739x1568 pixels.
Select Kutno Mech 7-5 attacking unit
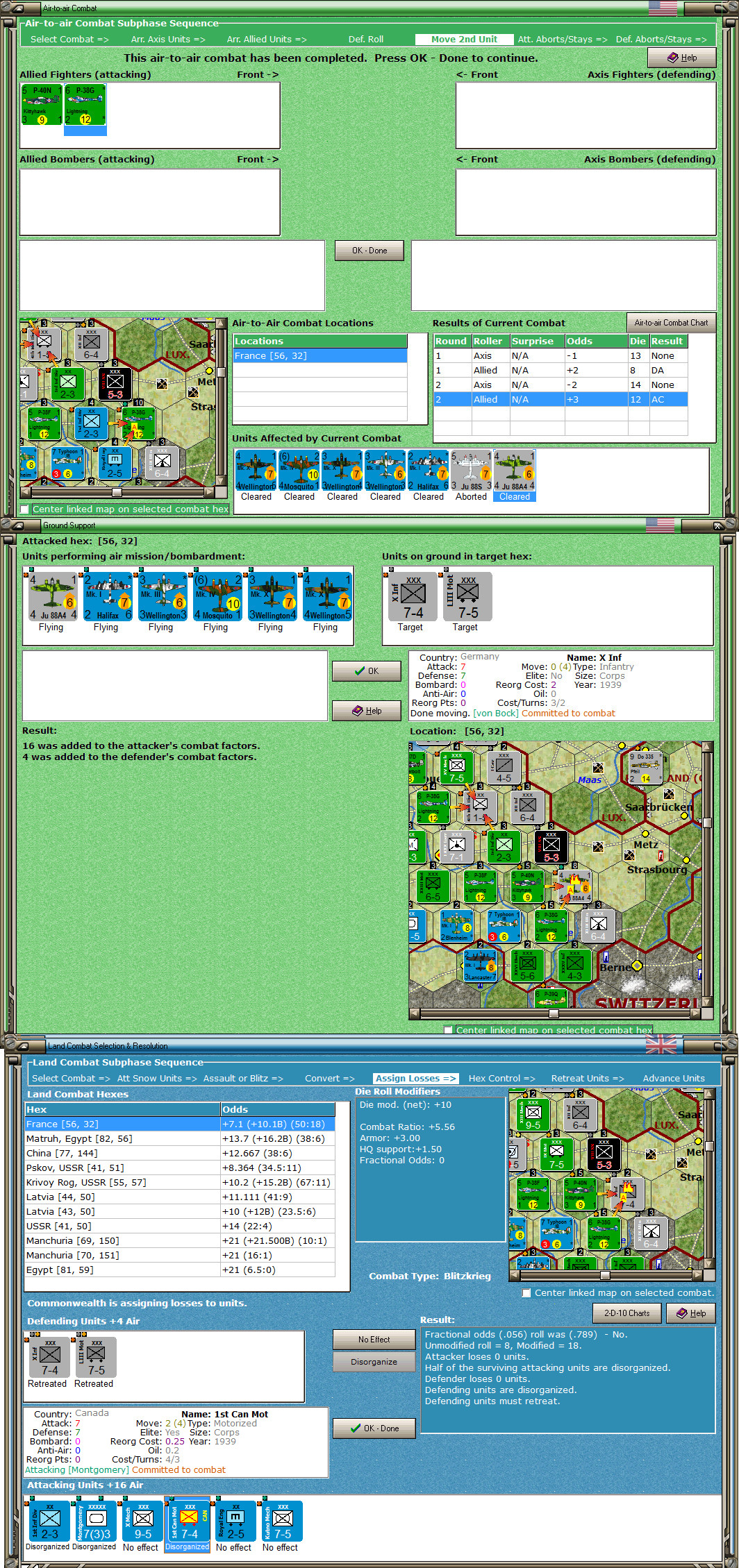282,1521
